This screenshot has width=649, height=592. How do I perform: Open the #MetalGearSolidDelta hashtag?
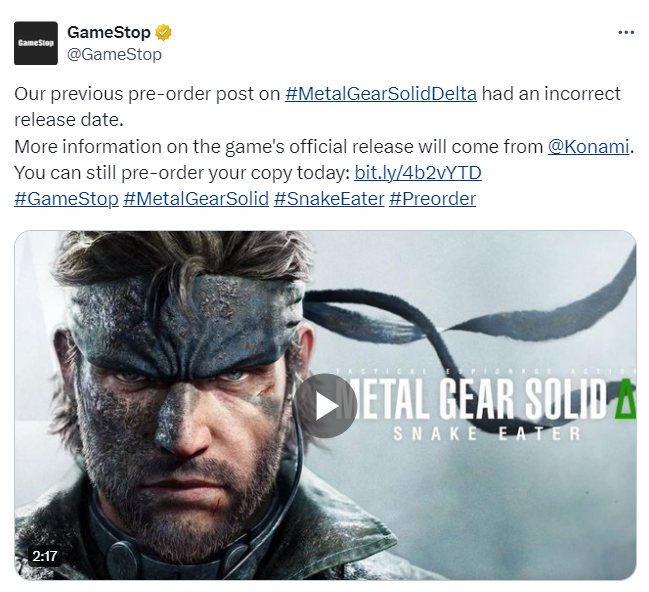coord(381,94)
